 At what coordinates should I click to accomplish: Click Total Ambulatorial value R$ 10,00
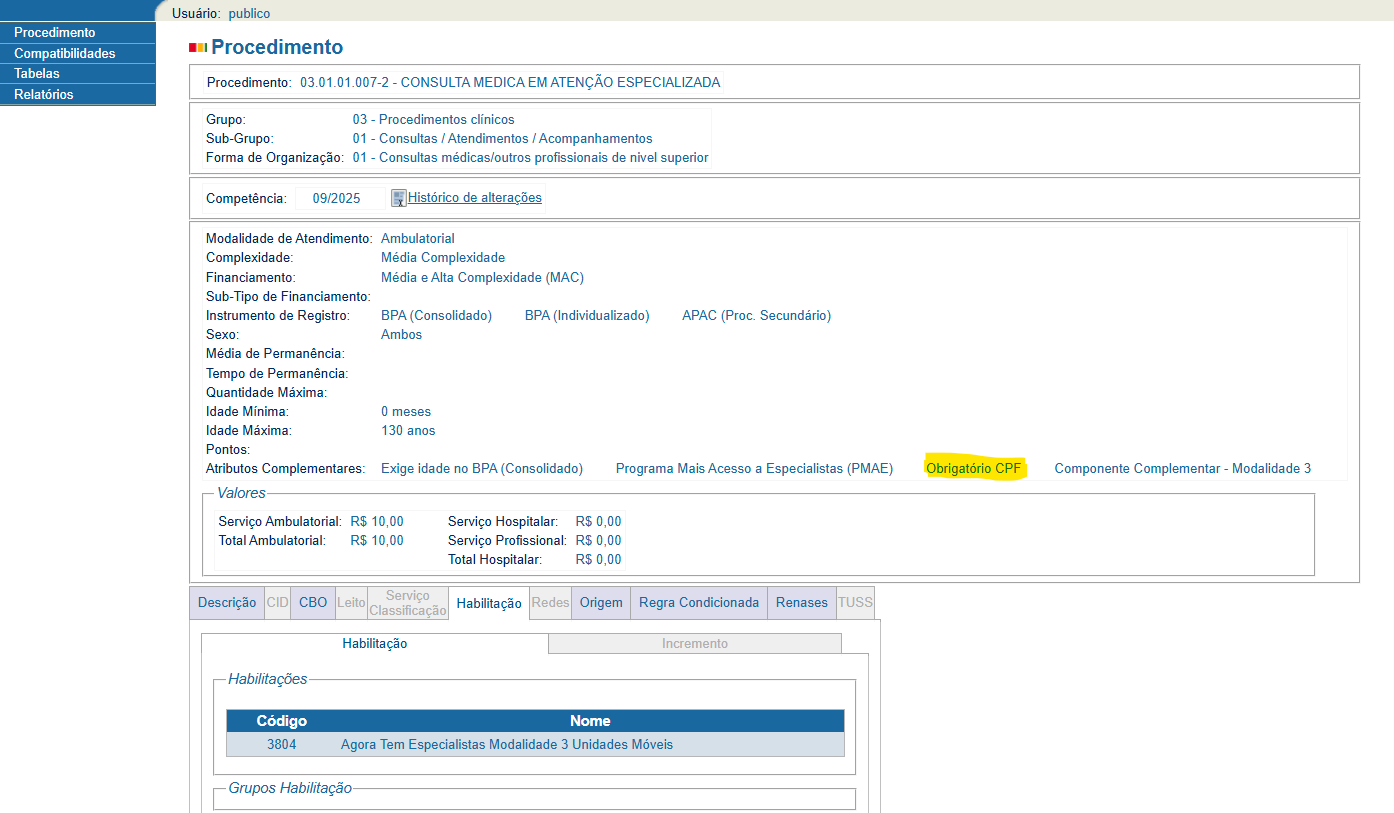[x=377, y=541]
